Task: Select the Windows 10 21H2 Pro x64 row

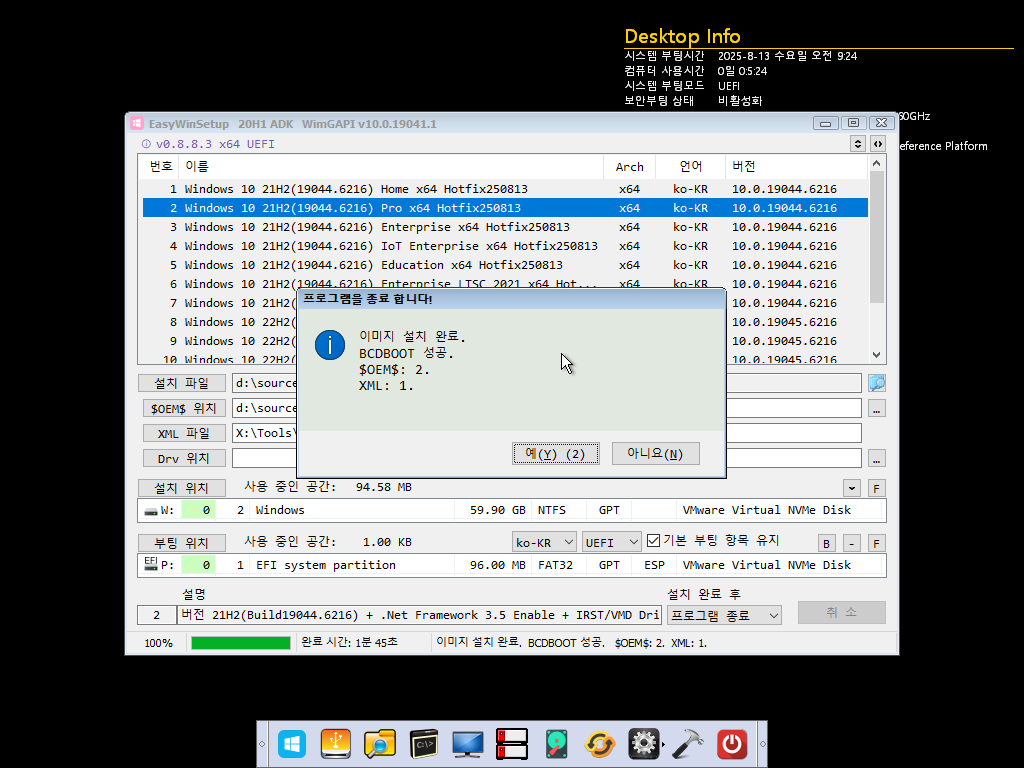Action: [x=505, y=208]
